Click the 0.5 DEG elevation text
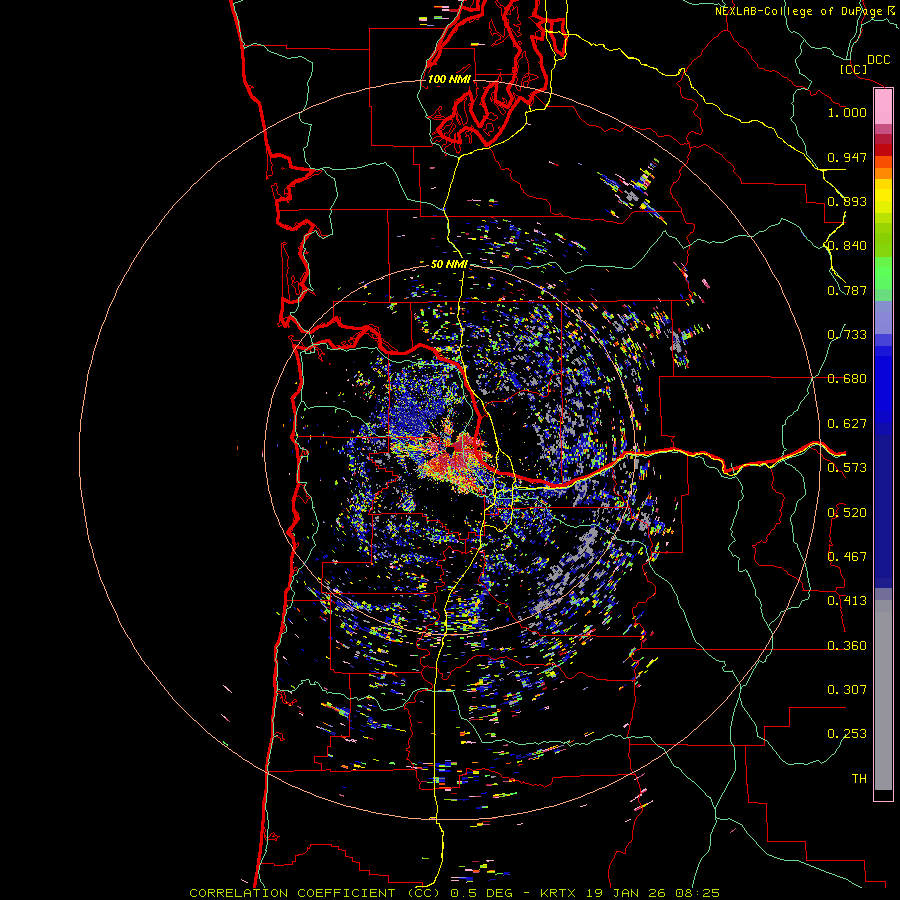Screen dimensions: 900x900 click(x=482, y=893)
